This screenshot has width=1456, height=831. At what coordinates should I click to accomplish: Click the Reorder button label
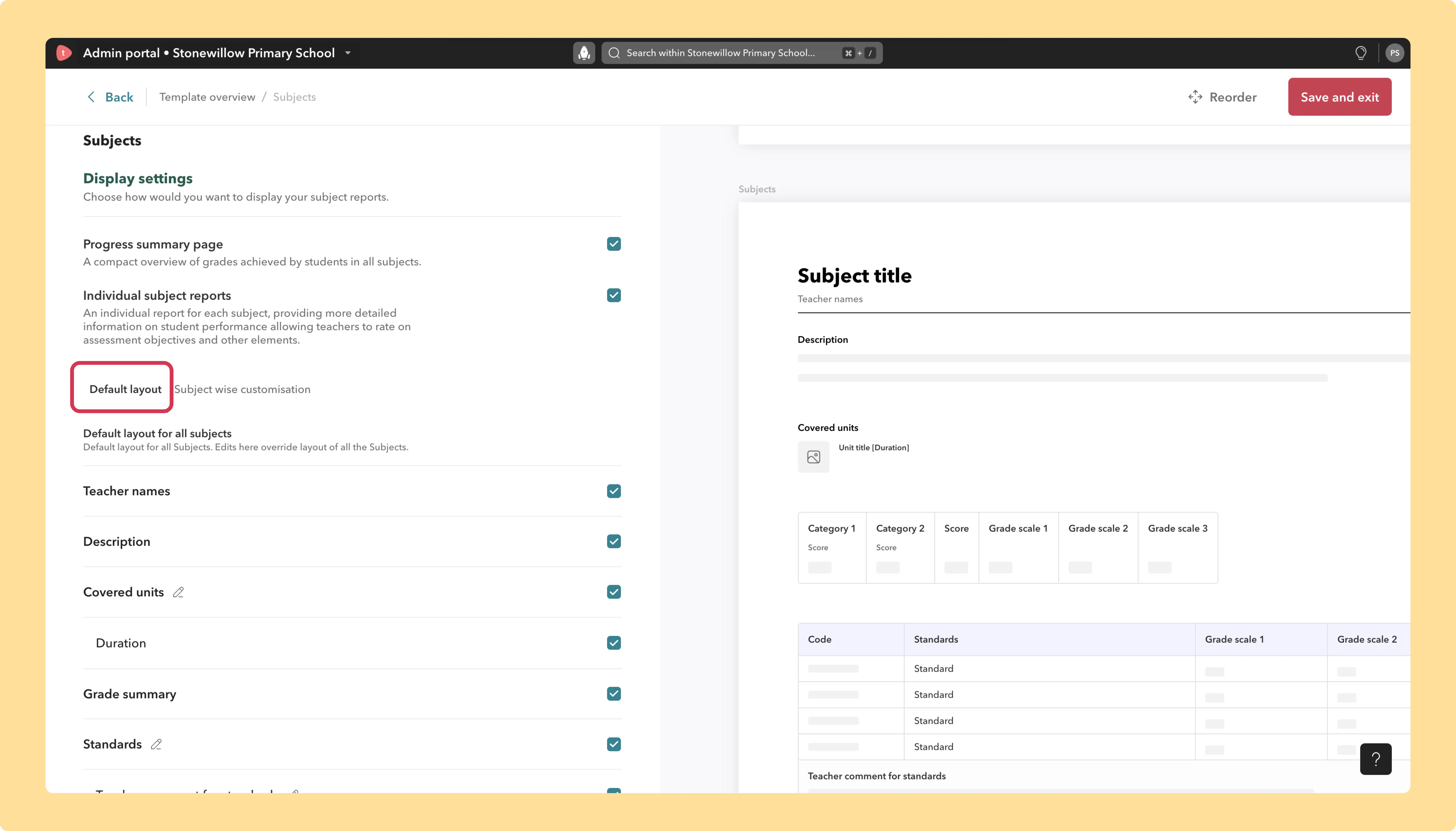coord(1233,97)
